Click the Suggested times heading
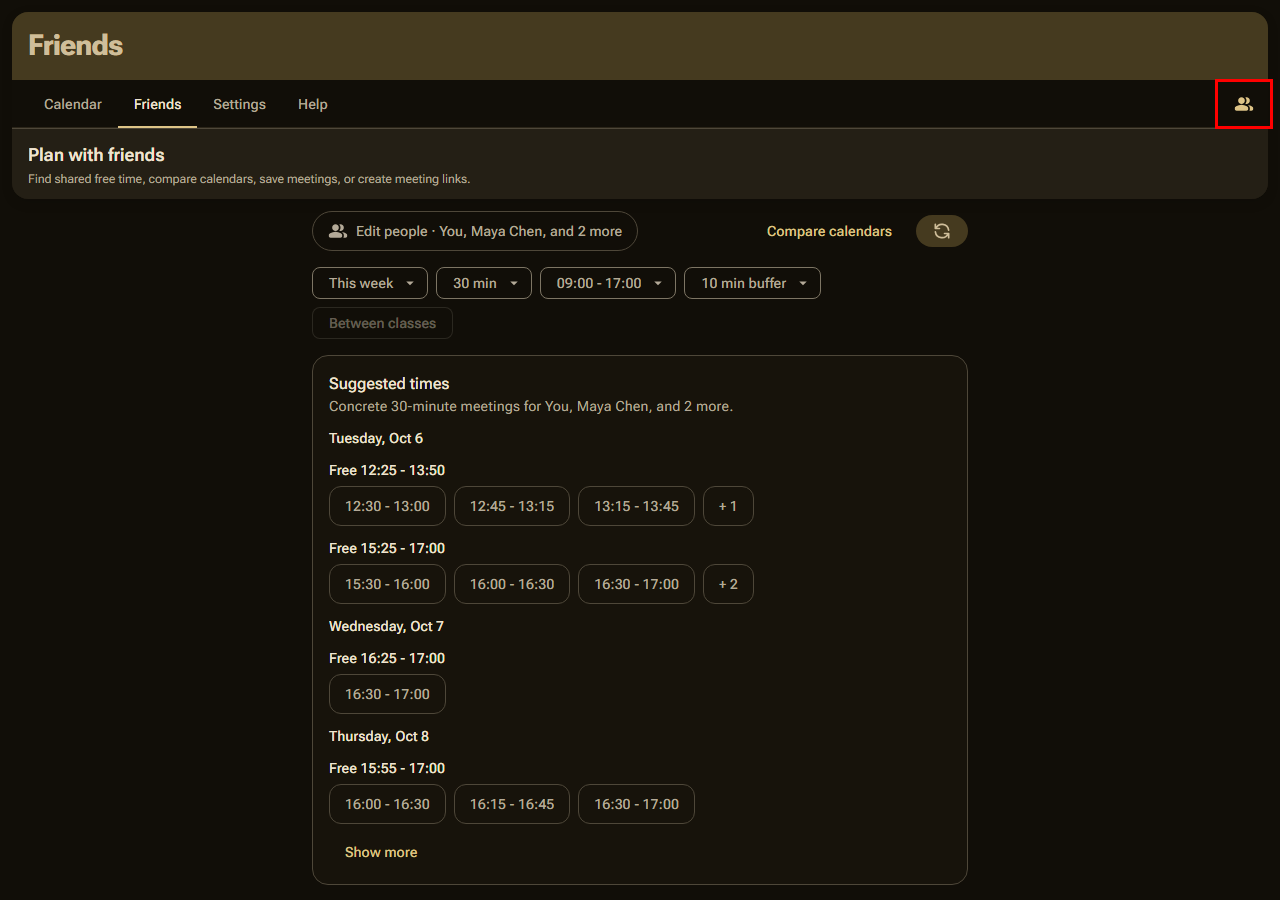 point(389,384)
